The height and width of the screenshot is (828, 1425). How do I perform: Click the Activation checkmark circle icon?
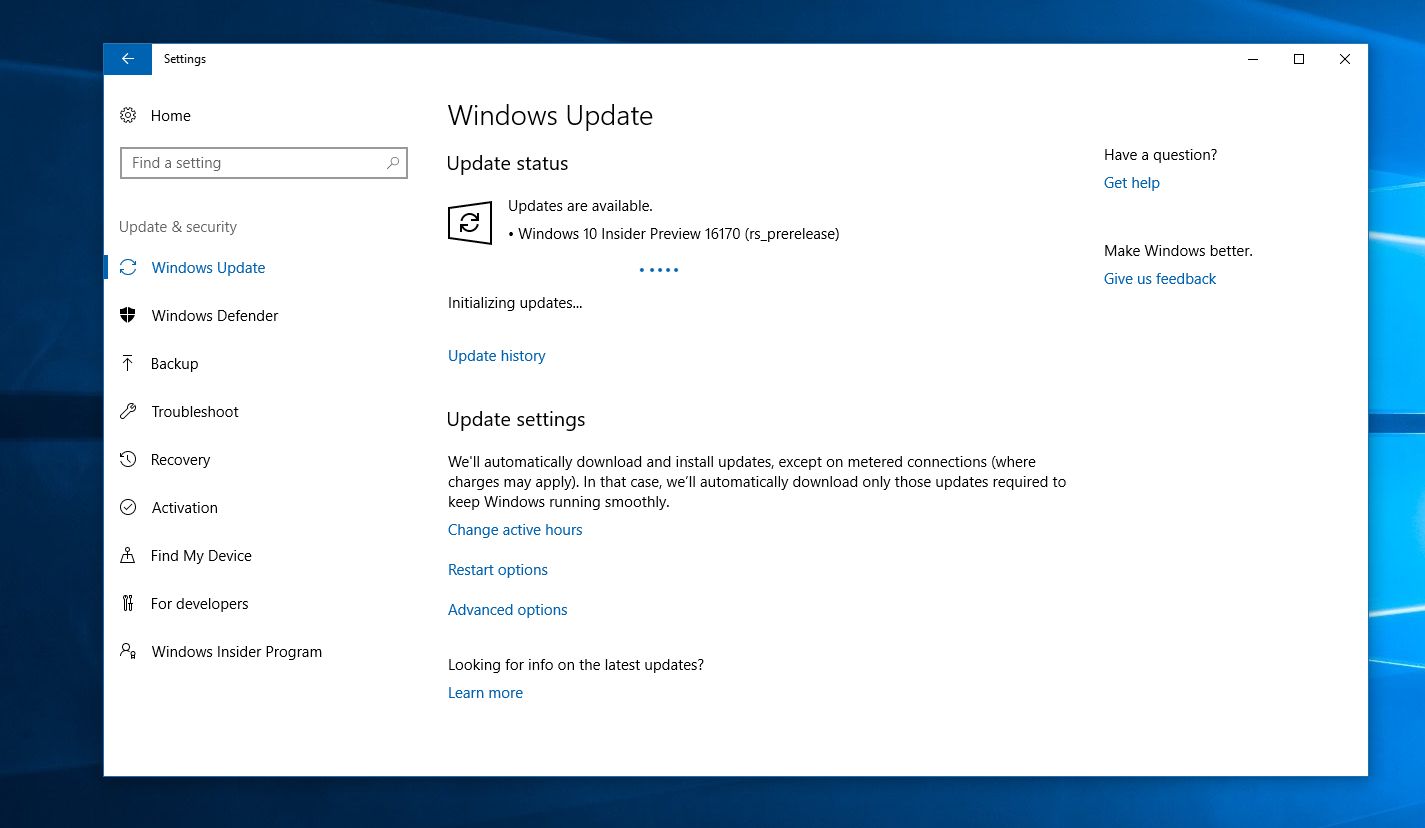click(x=128, y=508)
